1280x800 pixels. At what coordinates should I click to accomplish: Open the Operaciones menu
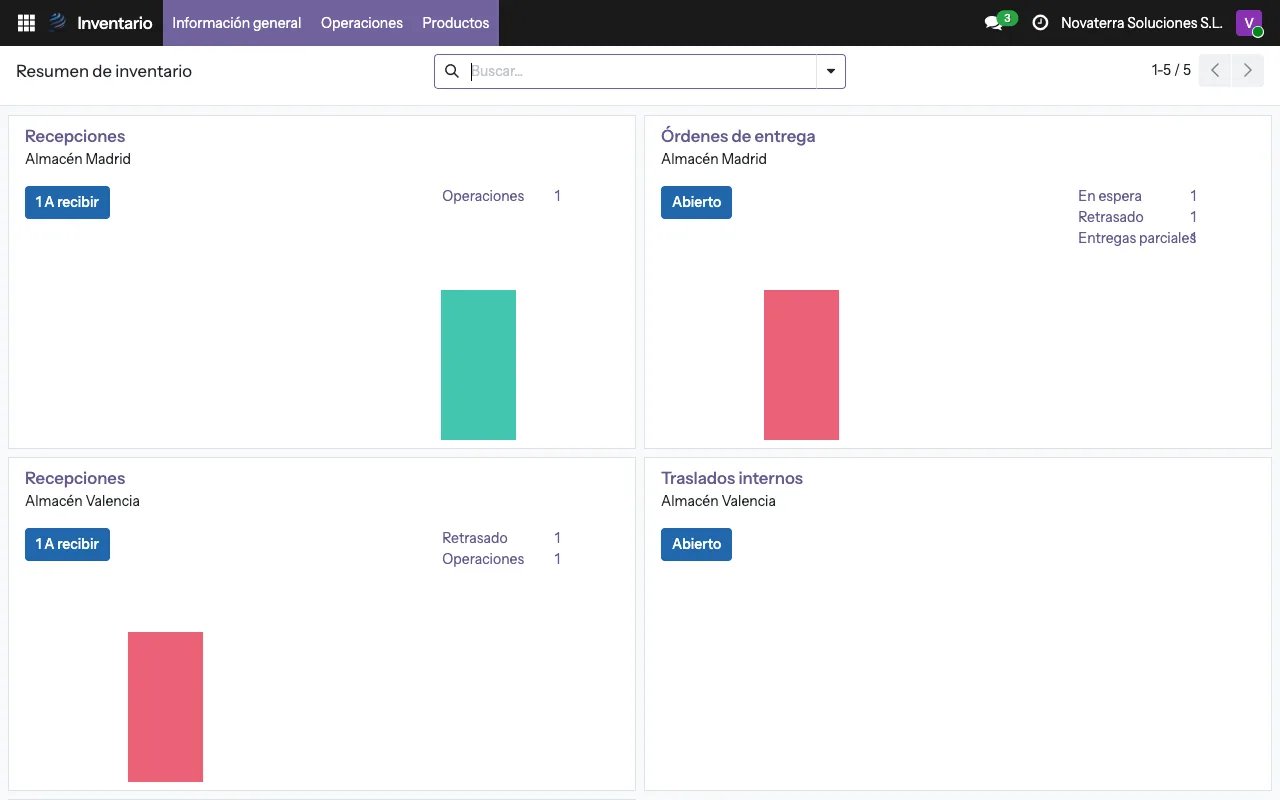tap(362, 23)
